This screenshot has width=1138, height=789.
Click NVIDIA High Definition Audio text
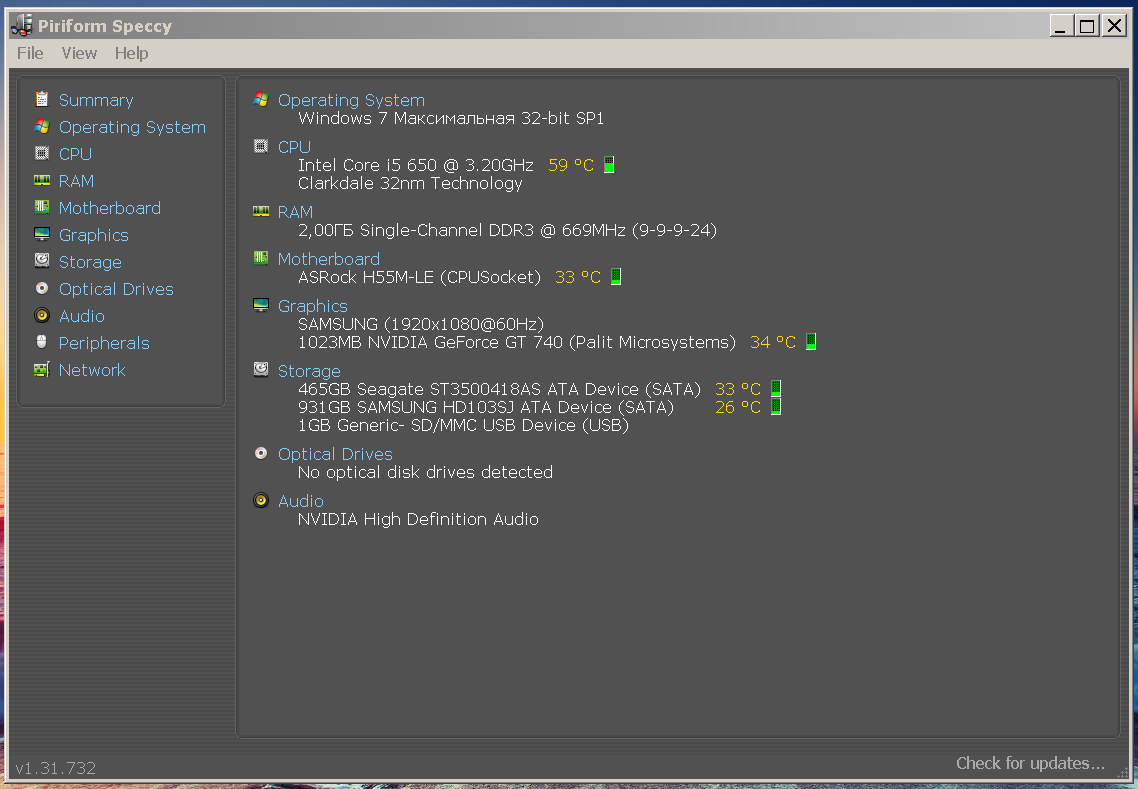418,519
